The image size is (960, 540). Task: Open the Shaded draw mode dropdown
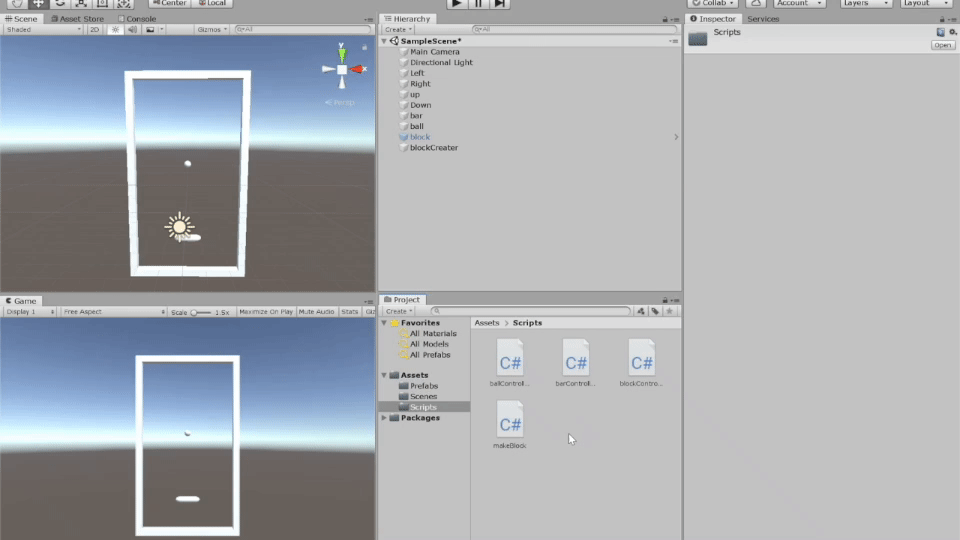click(43, 30)
